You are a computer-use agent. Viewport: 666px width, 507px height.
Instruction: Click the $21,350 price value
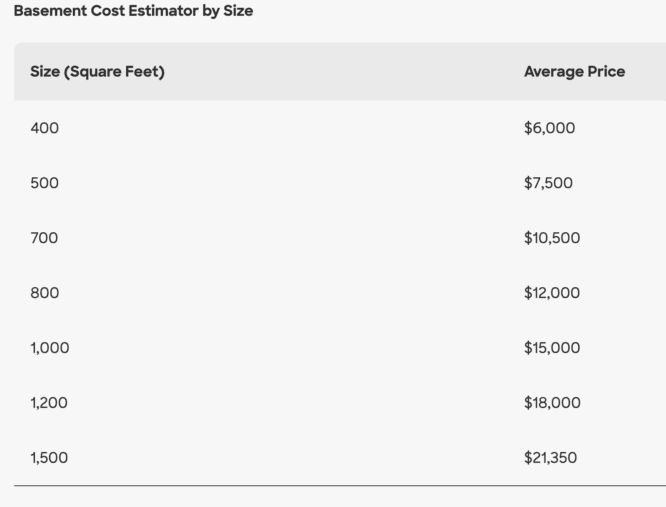coord(550,458)
